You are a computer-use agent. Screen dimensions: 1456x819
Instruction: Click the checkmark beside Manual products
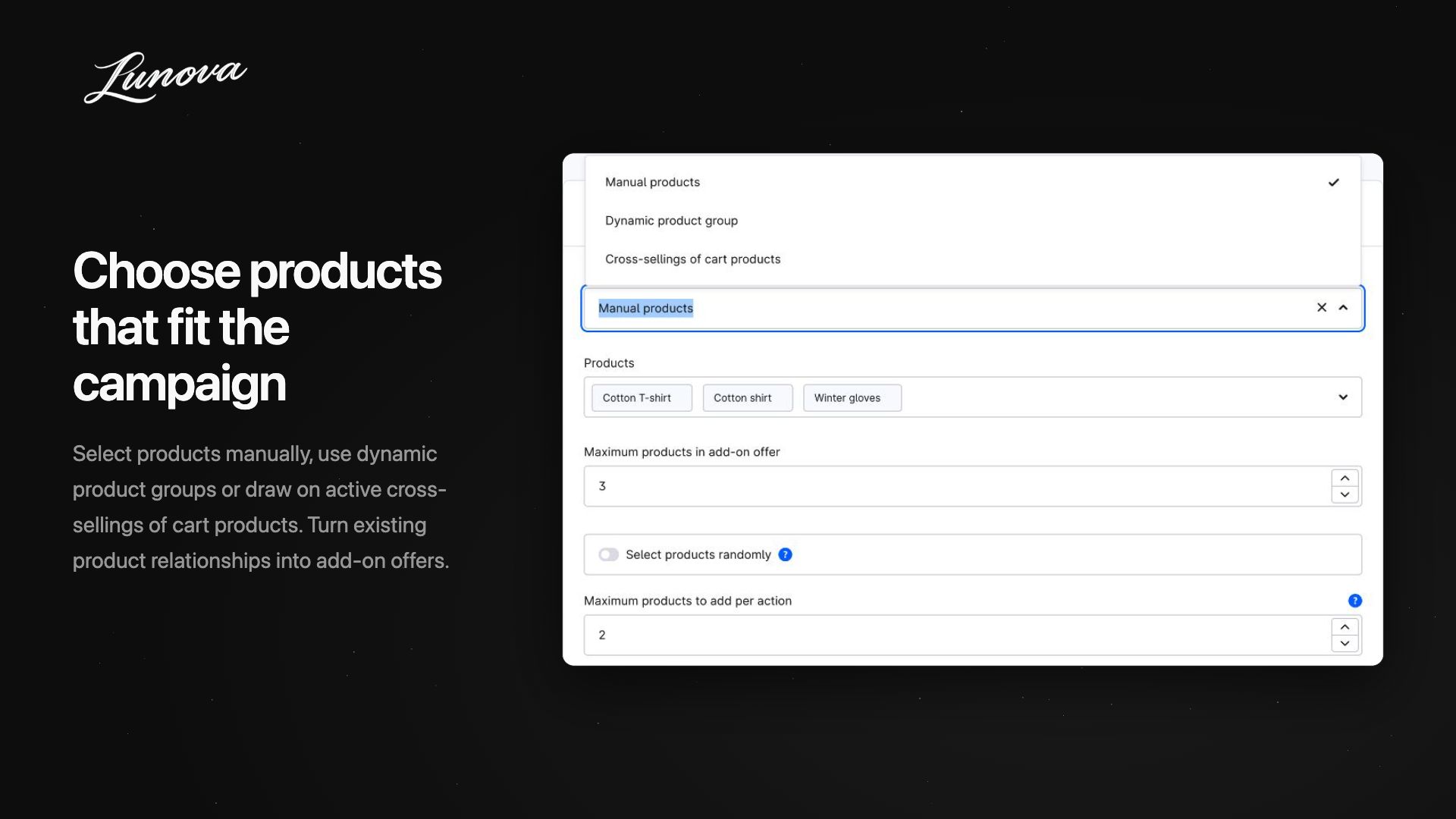[x=1334, y=182]
